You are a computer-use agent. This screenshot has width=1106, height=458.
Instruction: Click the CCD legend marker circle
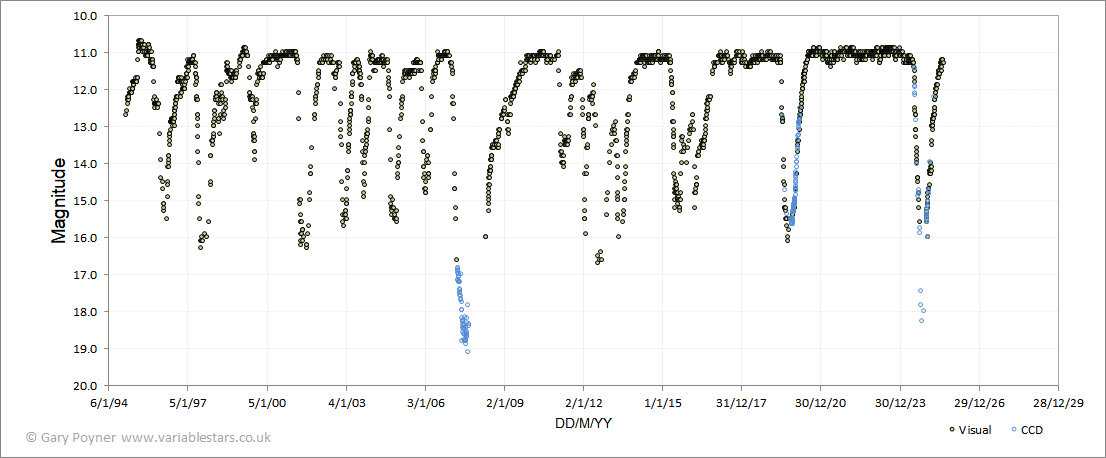click(x=1014, y=430)
